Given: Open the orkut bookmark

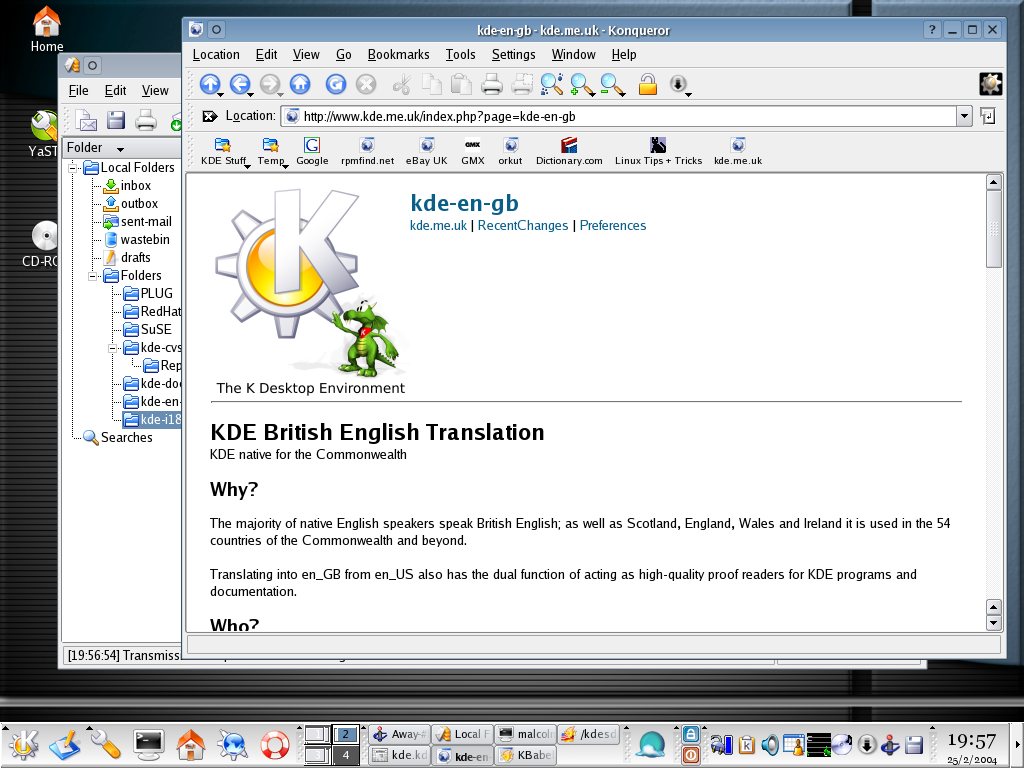Looking at the screenshot, I should 510,152.
